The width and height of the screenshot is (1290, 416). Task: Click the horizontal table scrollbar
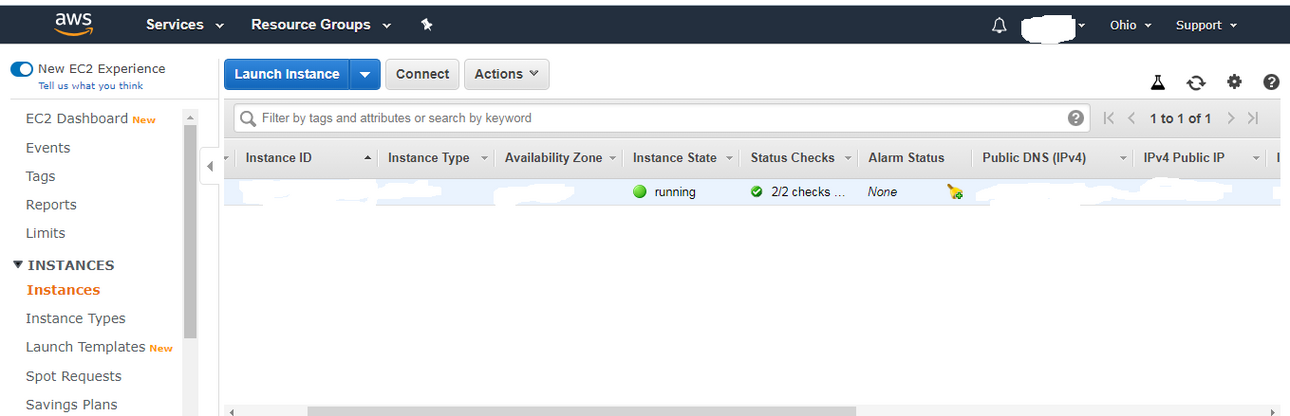click(x=581, y=411)
